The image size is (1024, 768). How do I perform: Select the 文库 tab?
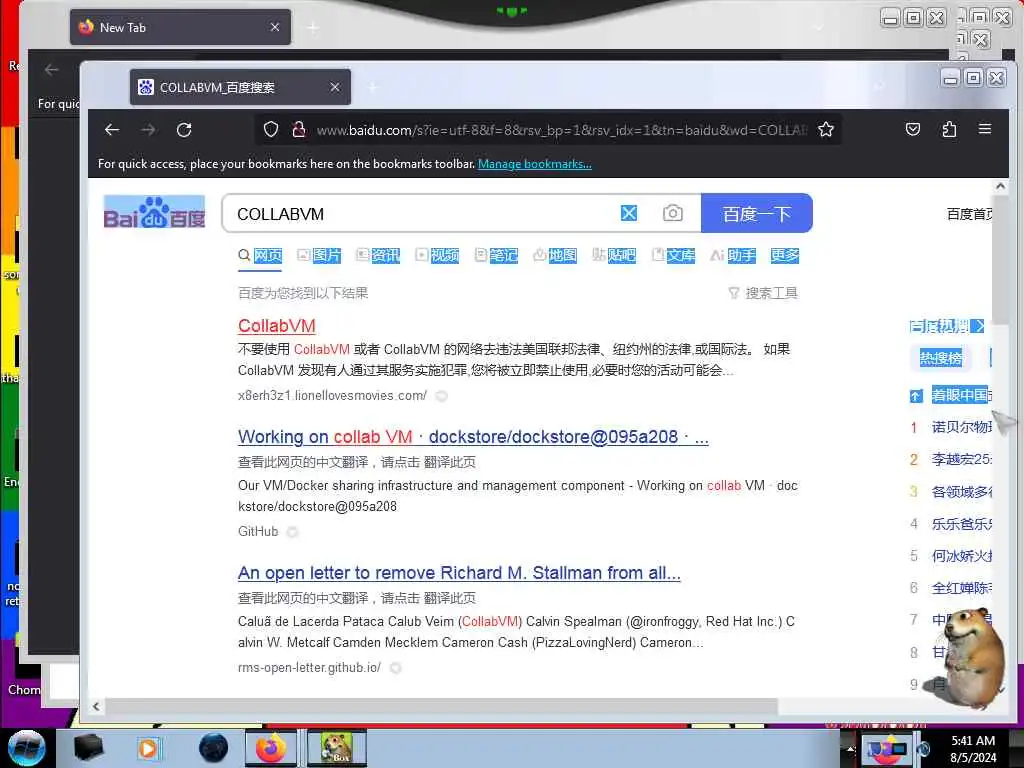click(x=673, y=255)
